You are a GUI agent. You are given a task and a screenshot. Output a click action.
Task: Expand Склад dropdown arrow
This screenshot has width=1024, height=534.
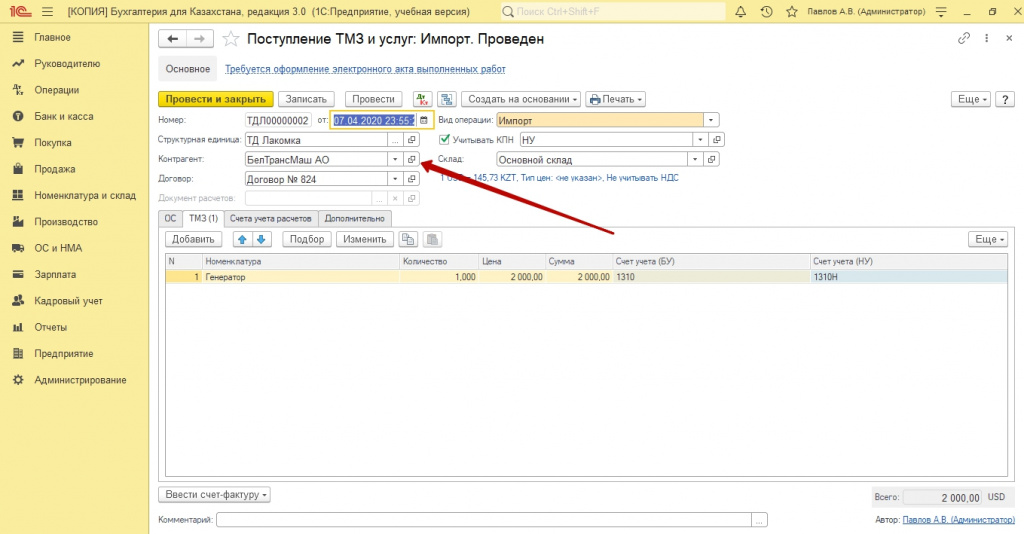(695, 159)
